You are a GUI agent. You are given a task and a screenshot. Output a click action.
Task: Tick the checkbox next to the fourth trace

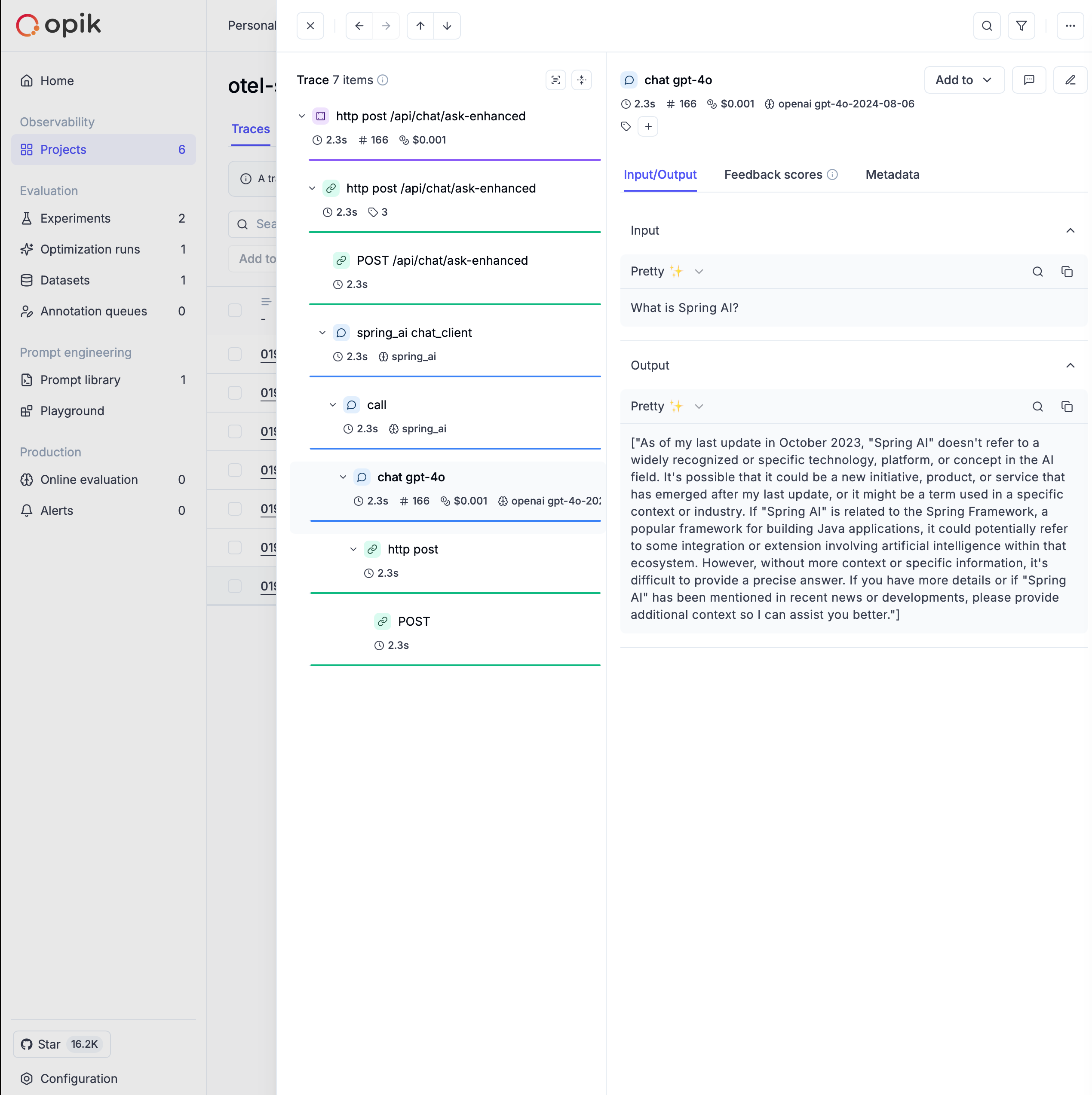click(234, 470)
